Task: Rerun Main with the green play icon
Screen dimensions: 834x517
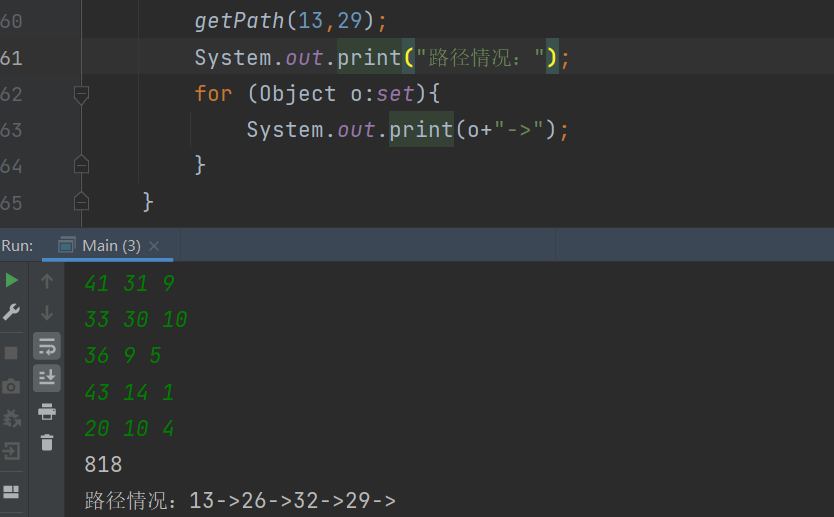Action: pos(11,280)
